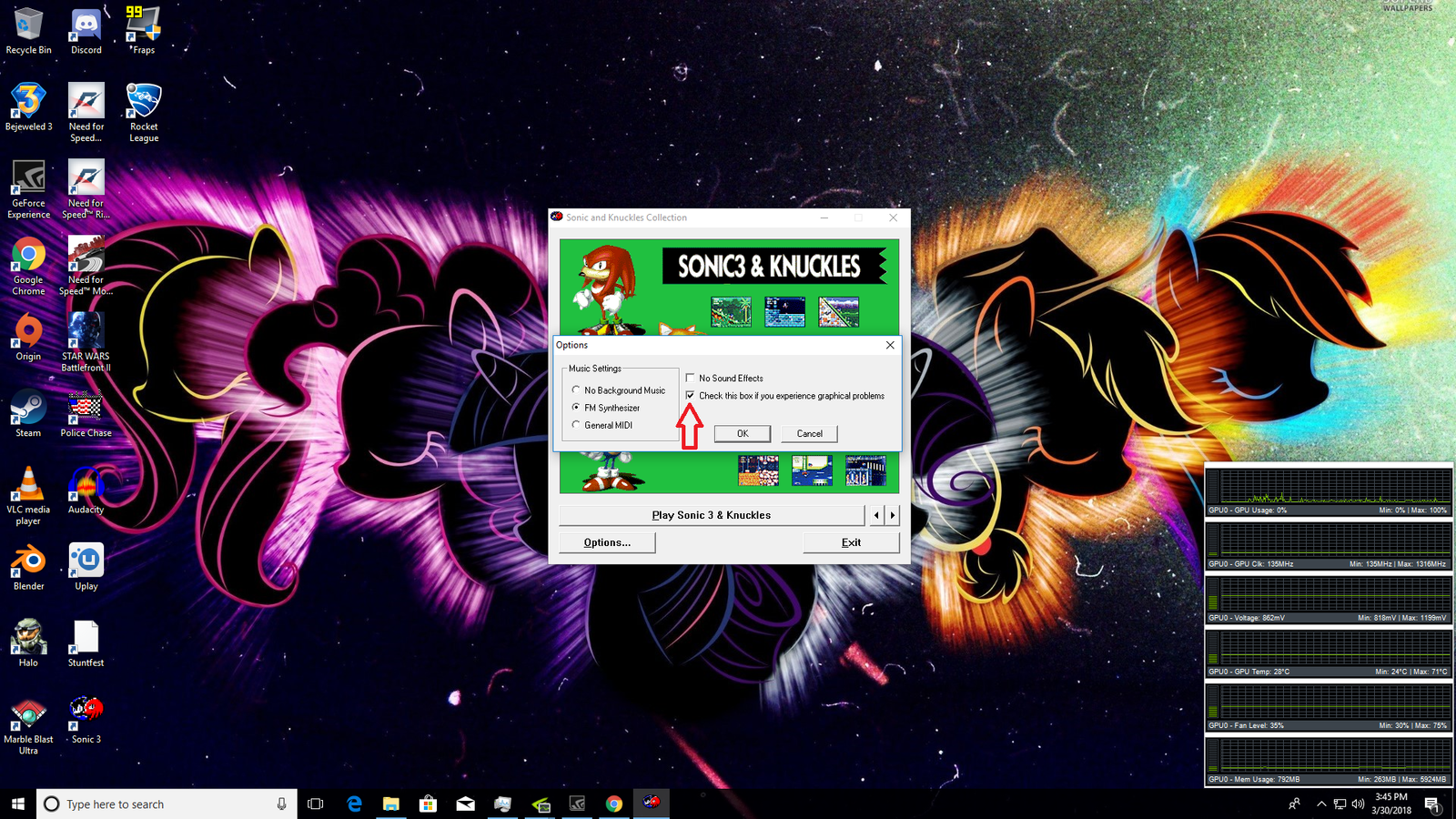The width and height of the screenshot is (1456, 819).
Task: Close the Options dialog with X
Action: point(890,345)
